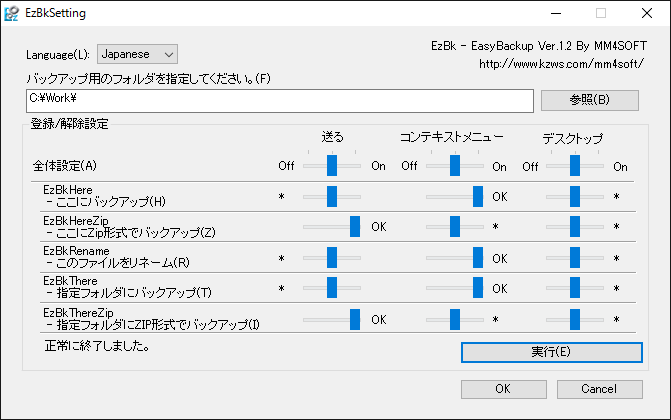
Task: Click the EzBkHereZip slider in デスクトップ column
Action: pyautogui.click(x=575, y=226)
